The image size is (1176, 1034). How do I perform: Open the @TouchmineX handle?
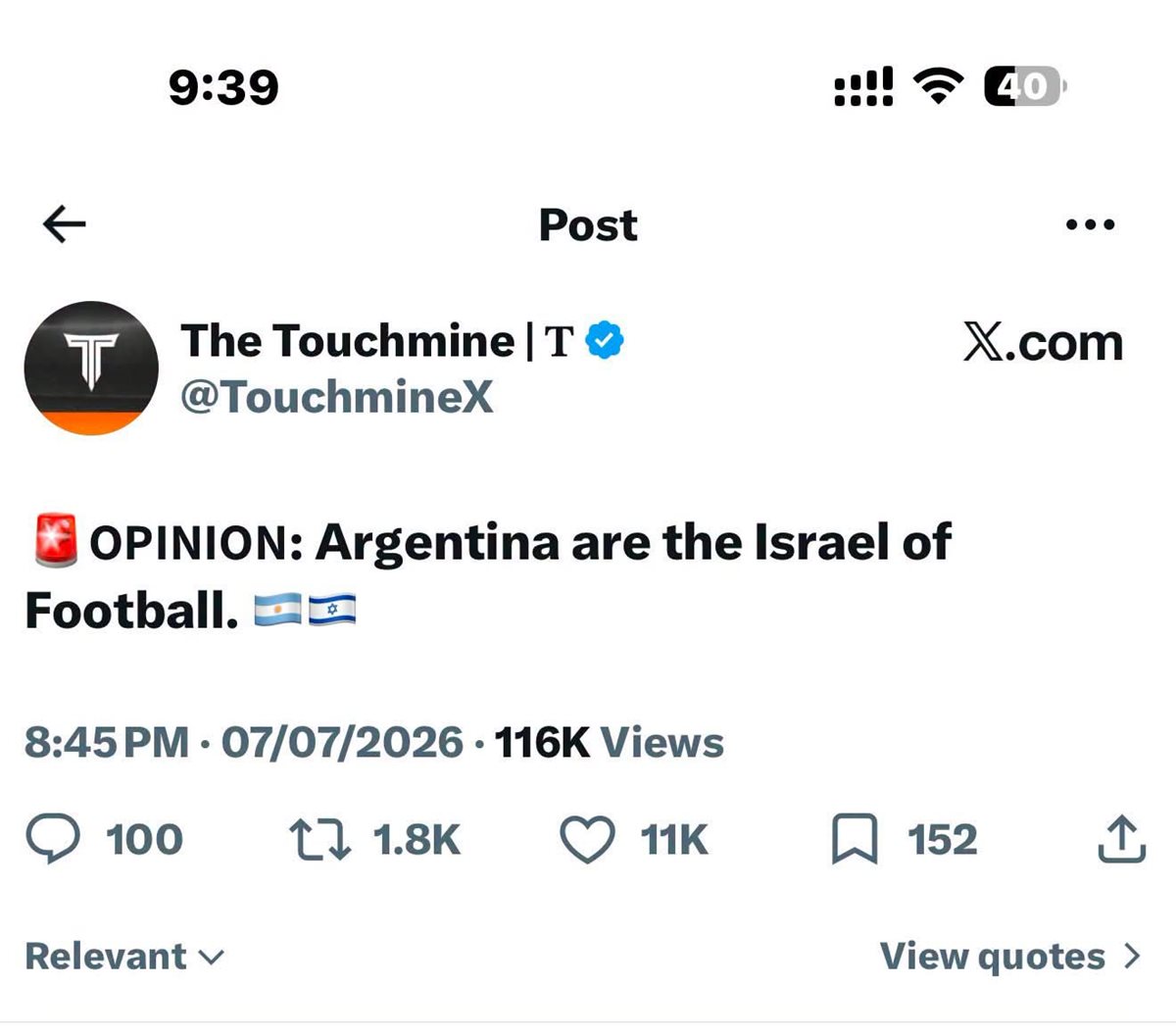(x=337, y=397)
